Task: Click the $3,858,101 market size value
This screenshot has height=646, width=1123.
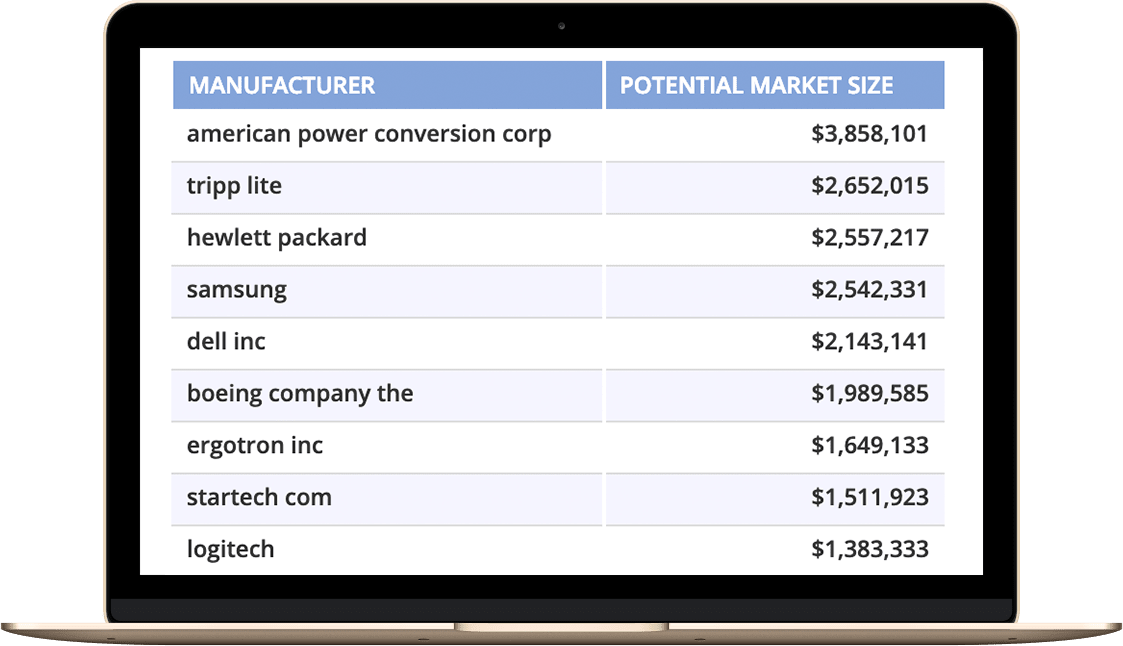Action: point(869,135)
